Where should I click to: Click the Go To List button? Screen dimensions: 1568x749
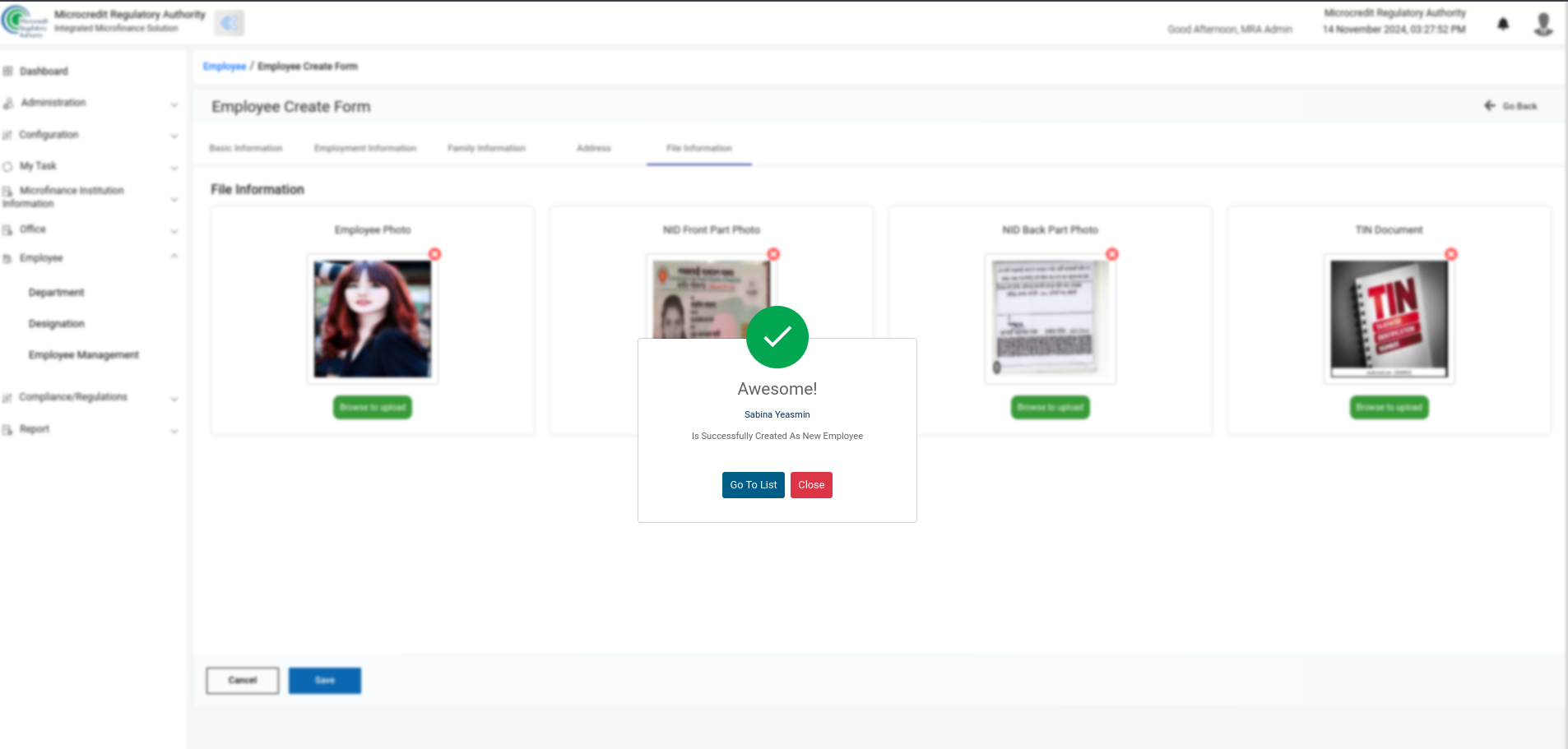(x=753, y=485)
